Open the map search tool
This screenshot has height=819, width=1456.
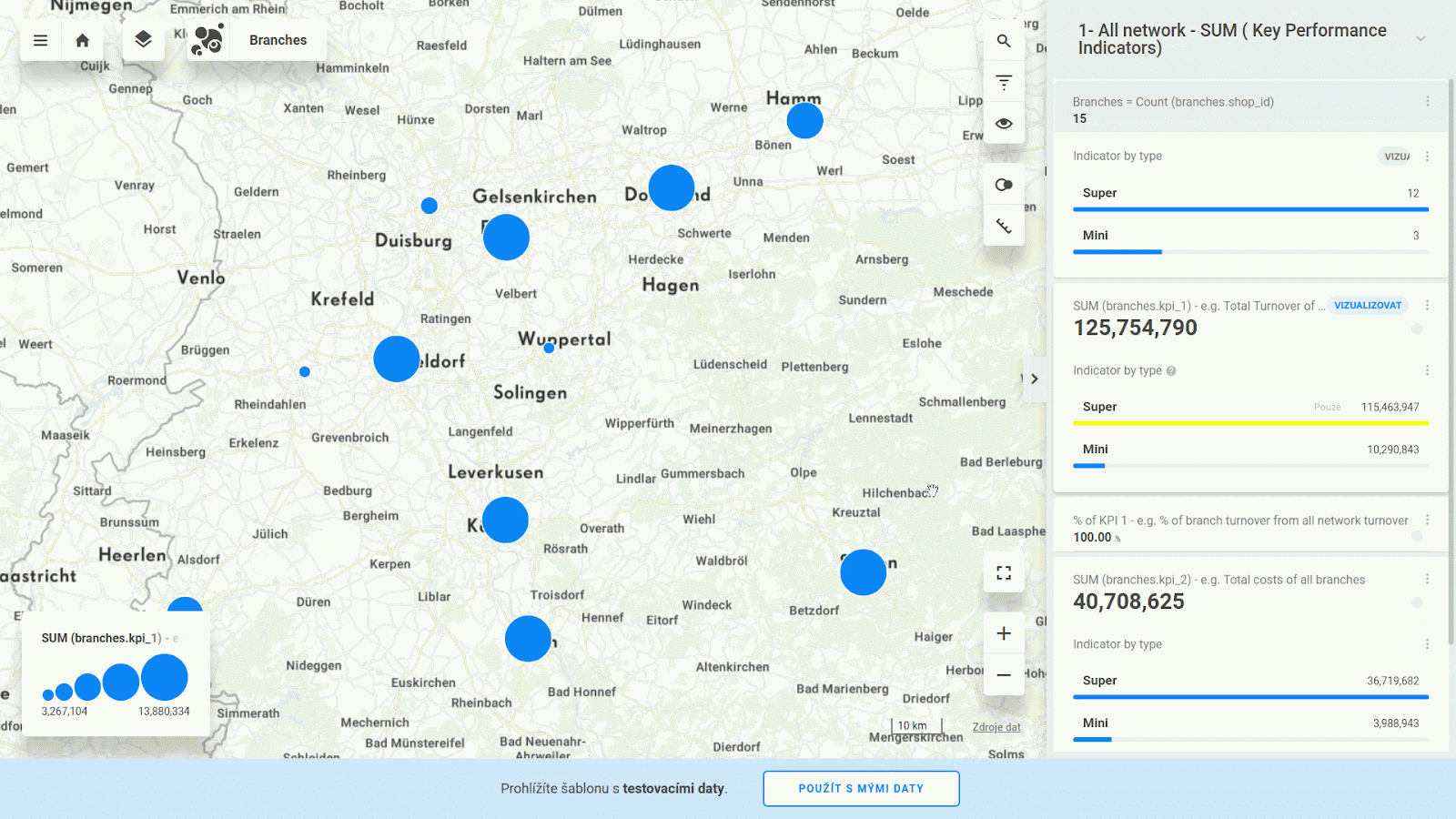coord(1004,41)
